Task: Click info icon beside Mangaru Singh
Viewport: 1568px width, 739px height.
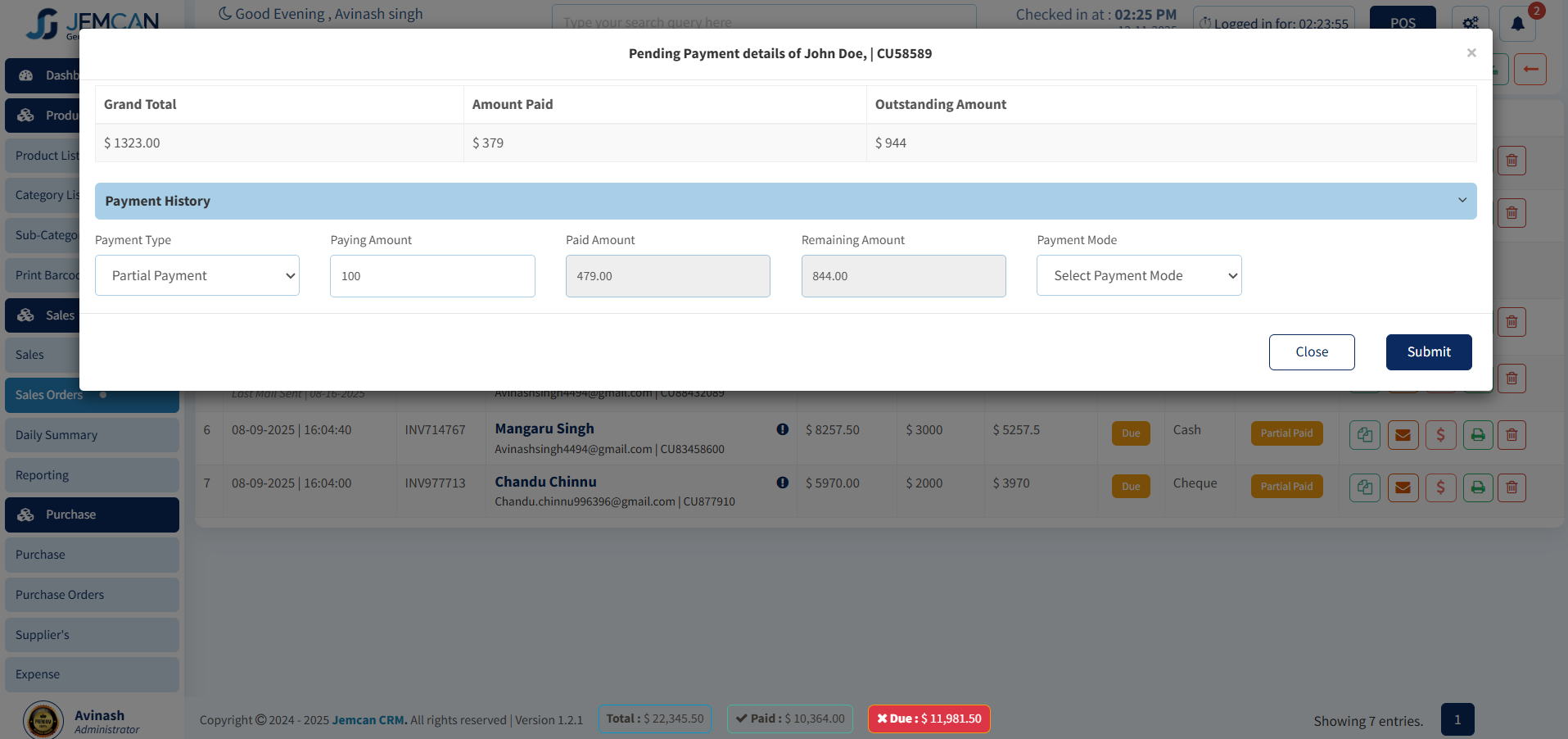Action: [x=782, y=429]
